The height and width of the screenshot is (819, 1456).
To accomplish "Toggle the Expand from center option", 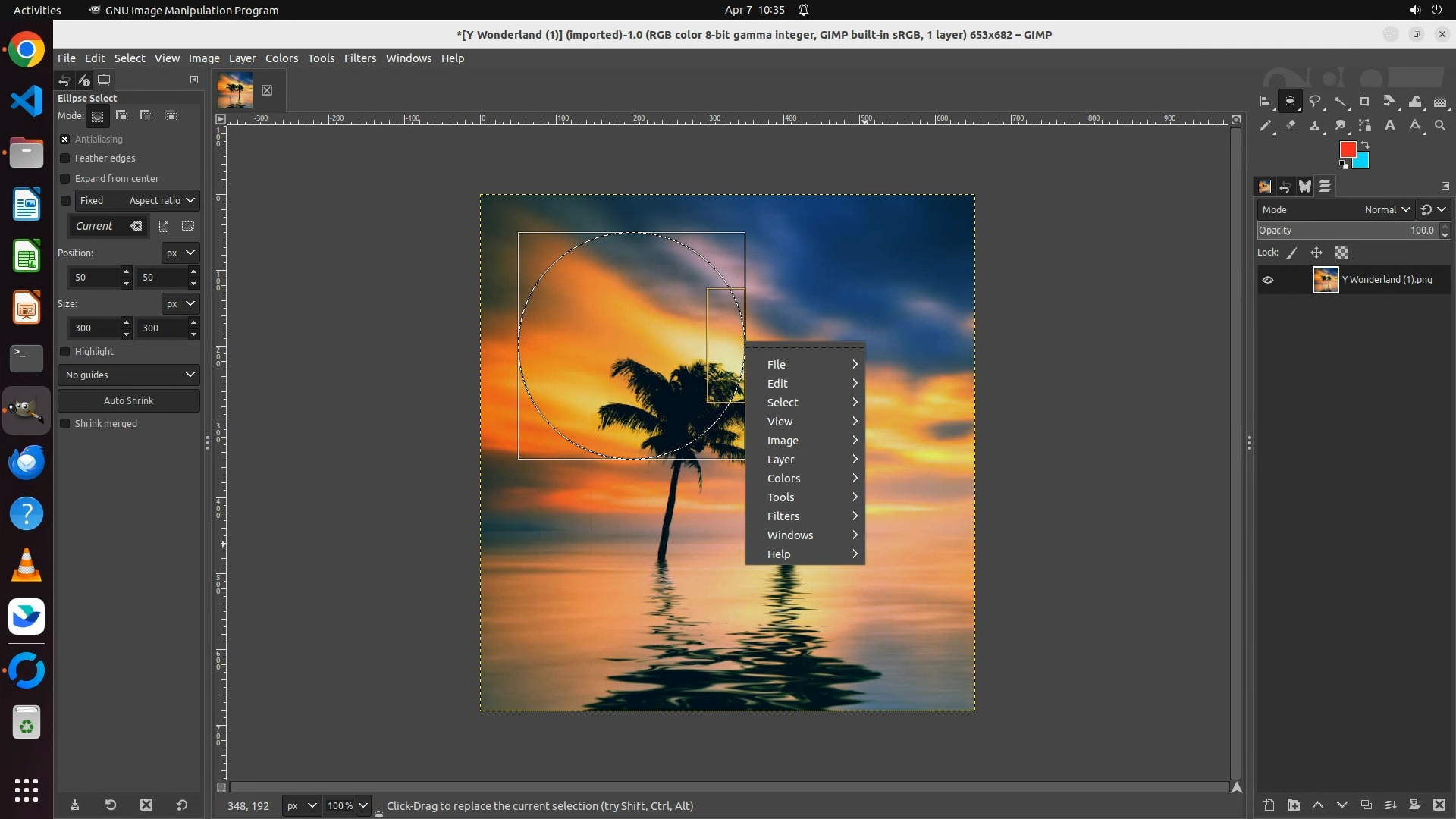I will click(65, 179).
